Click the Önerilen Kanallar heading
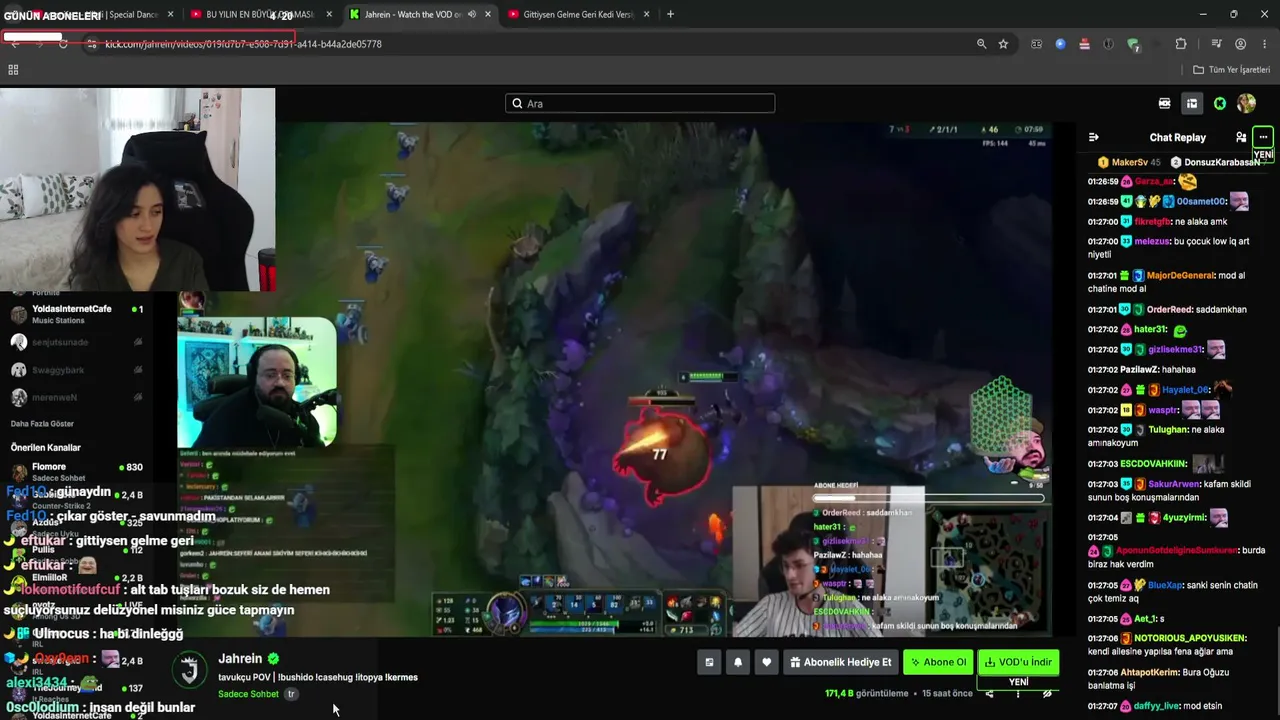This screenshot has width=1280, height=720. [x=45, y=447]
